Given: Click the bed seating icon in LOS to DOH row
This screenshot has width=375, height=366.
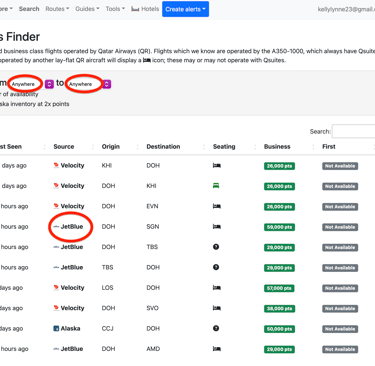Looking at the screenshot, I should click(x=217, y=288).
